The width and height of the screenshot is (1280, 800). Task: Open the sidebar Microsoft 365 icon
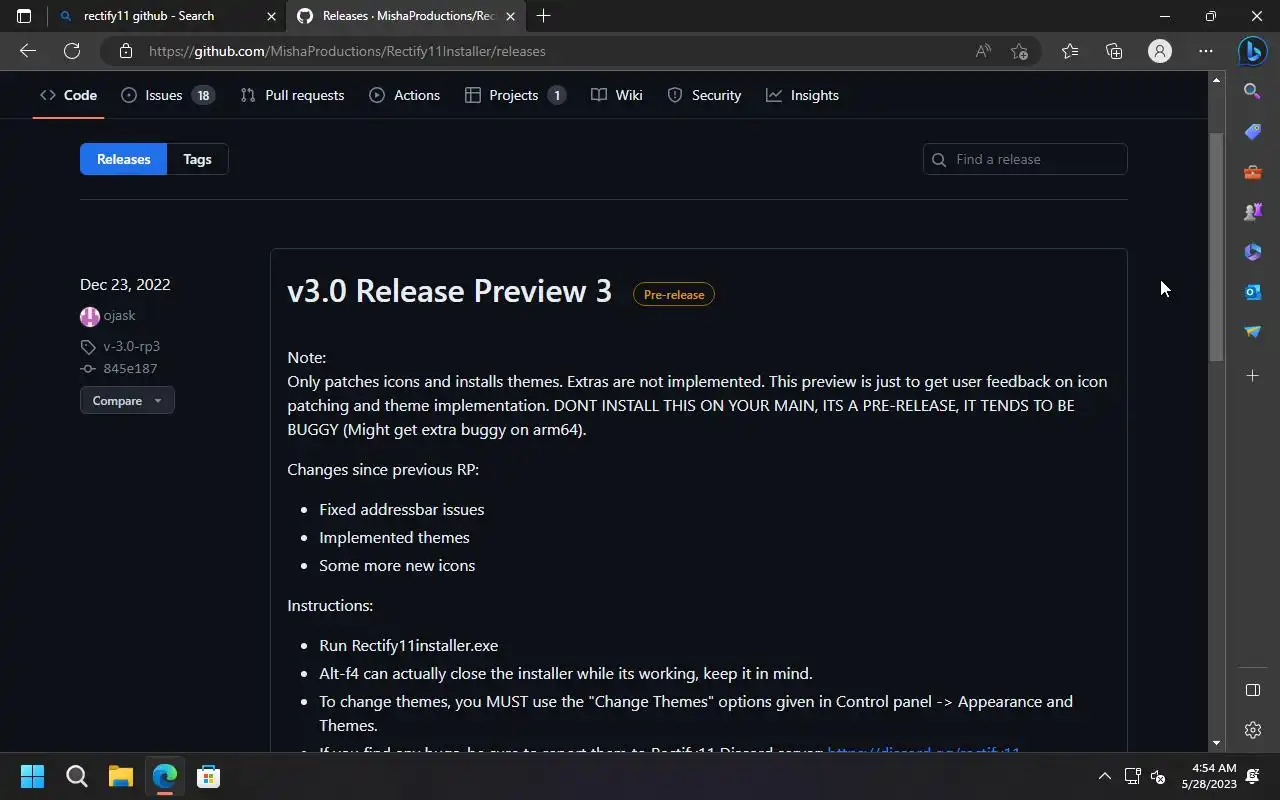(1252, 252)
